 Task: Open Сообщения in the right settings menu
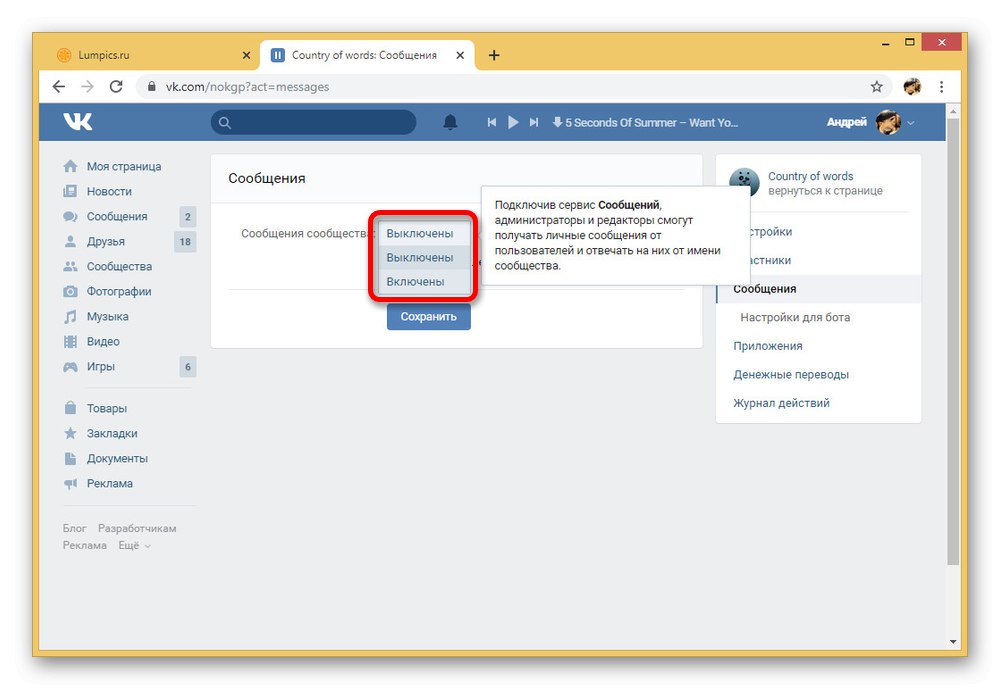click(x=819, y=289)
